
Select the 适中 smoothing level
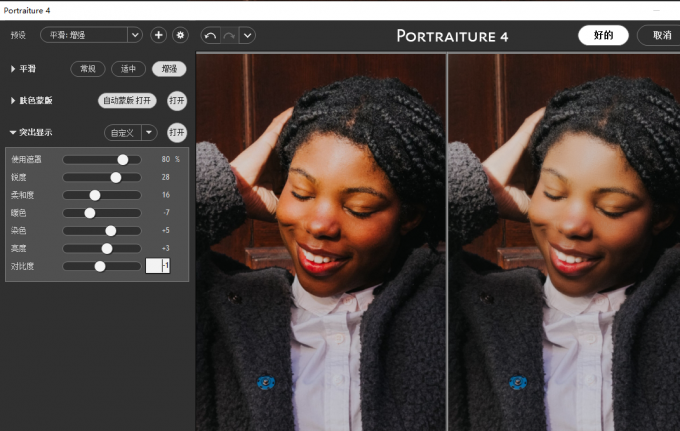pyautogui.click(x=128, y=69)
